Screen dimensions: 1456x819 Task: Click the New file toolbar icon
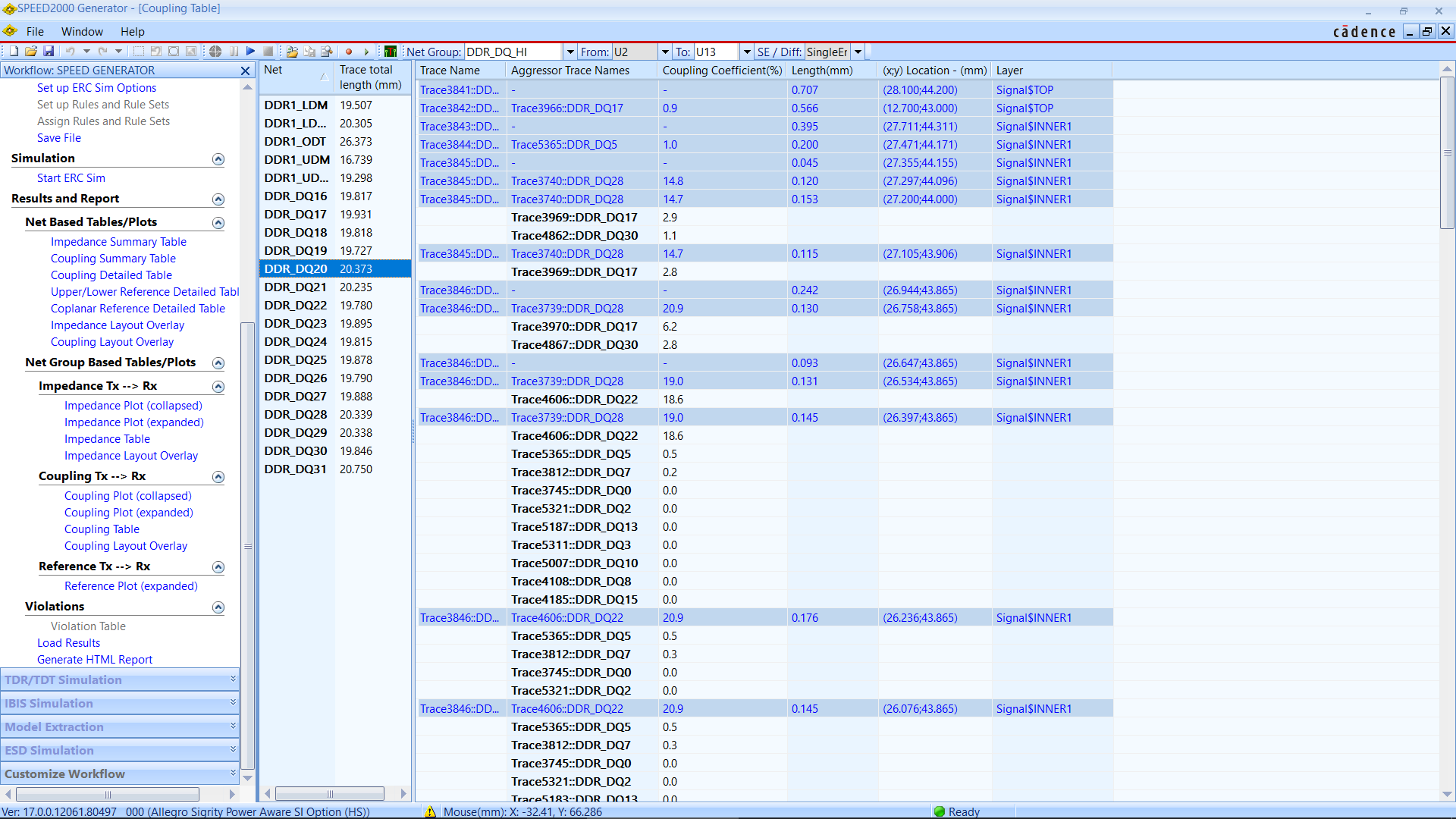(14, 52)
